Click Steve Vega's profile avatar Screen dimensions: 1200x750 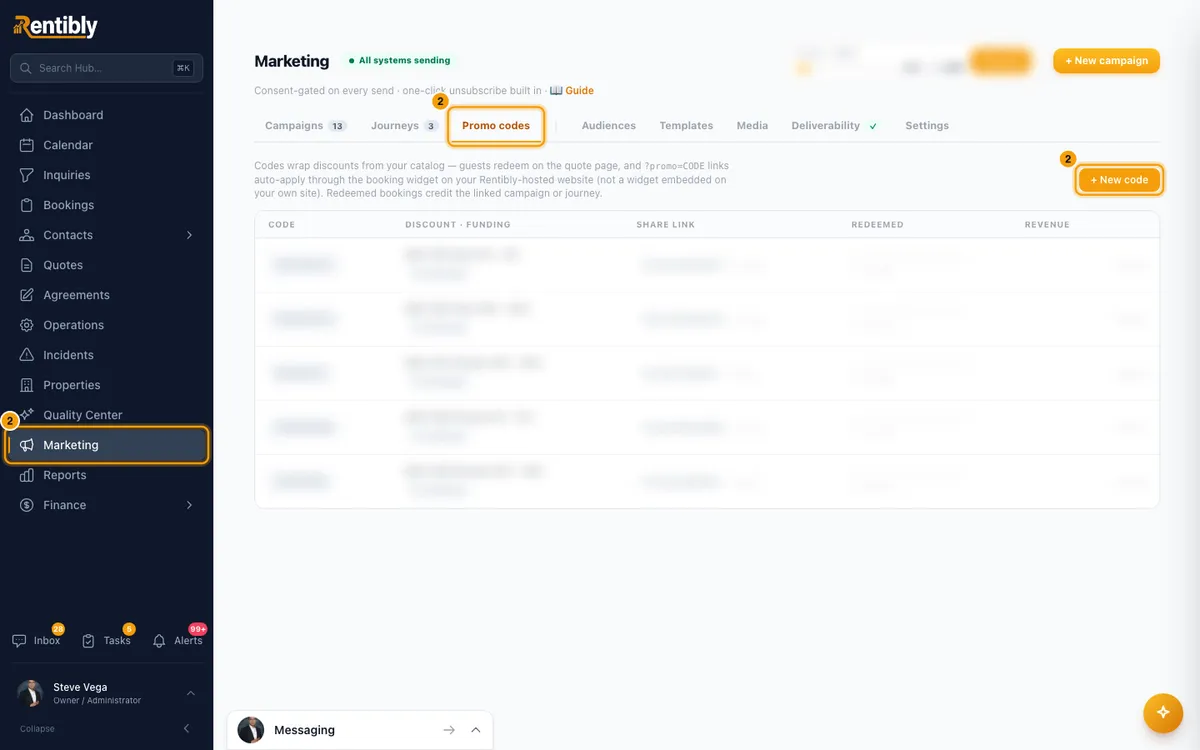click(x=30, y=694)
